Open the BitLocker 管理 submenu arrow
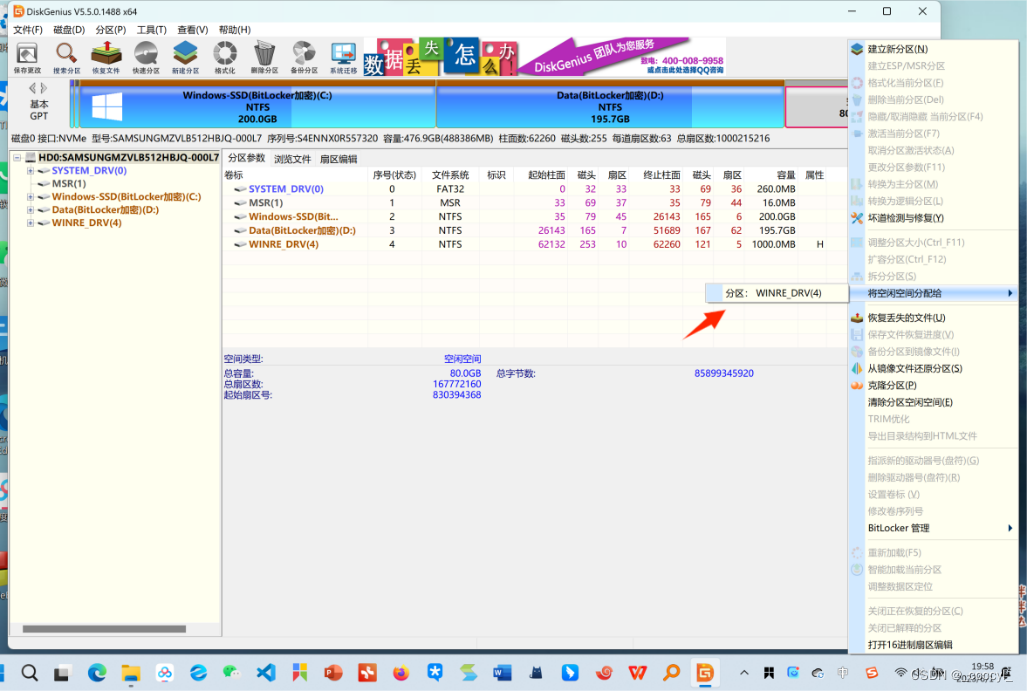 coord(1010,528)
